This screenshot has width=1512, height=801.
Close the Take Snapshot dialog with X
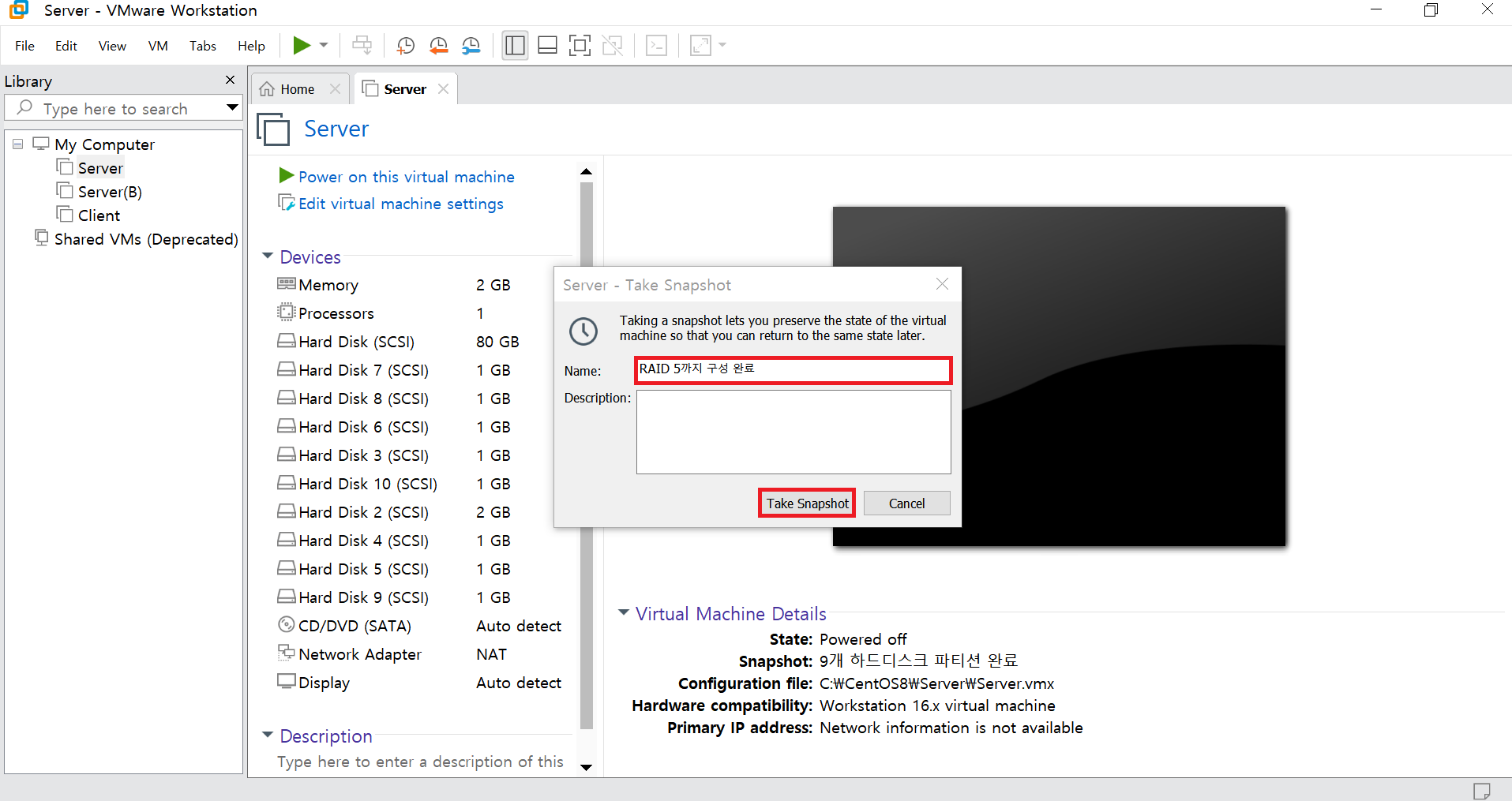pos(942,284)
